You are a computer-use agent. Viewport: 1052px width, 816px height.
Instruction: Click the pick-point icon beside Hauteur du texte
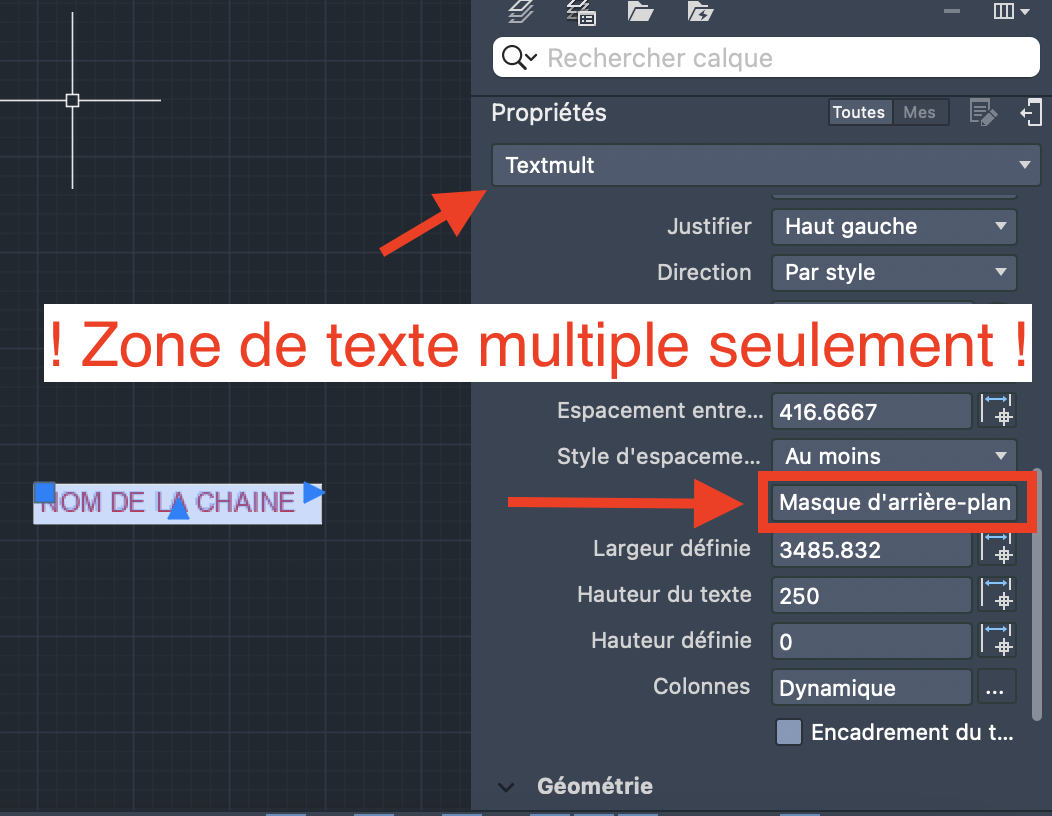tap(997, 595)
